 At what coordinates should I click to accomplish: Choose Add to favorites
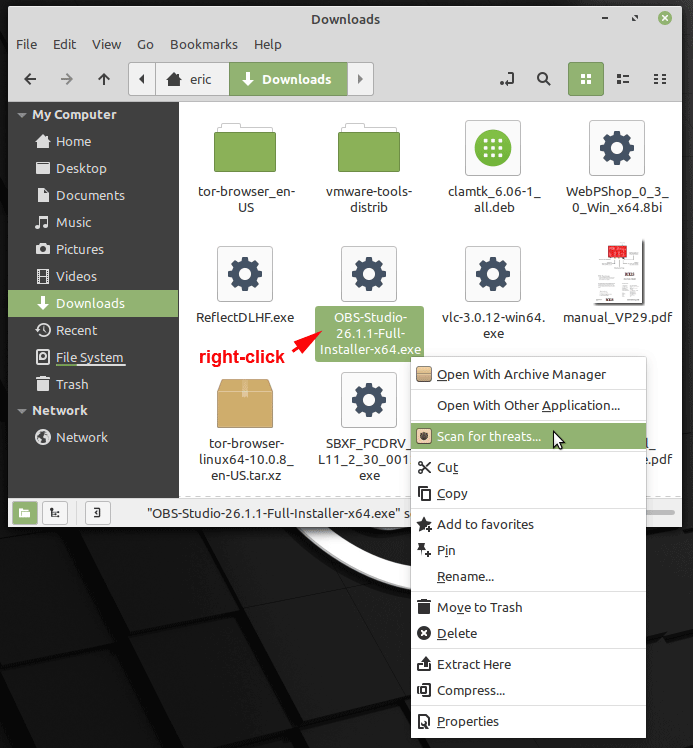pyautogui.click(x=528, y=524)
